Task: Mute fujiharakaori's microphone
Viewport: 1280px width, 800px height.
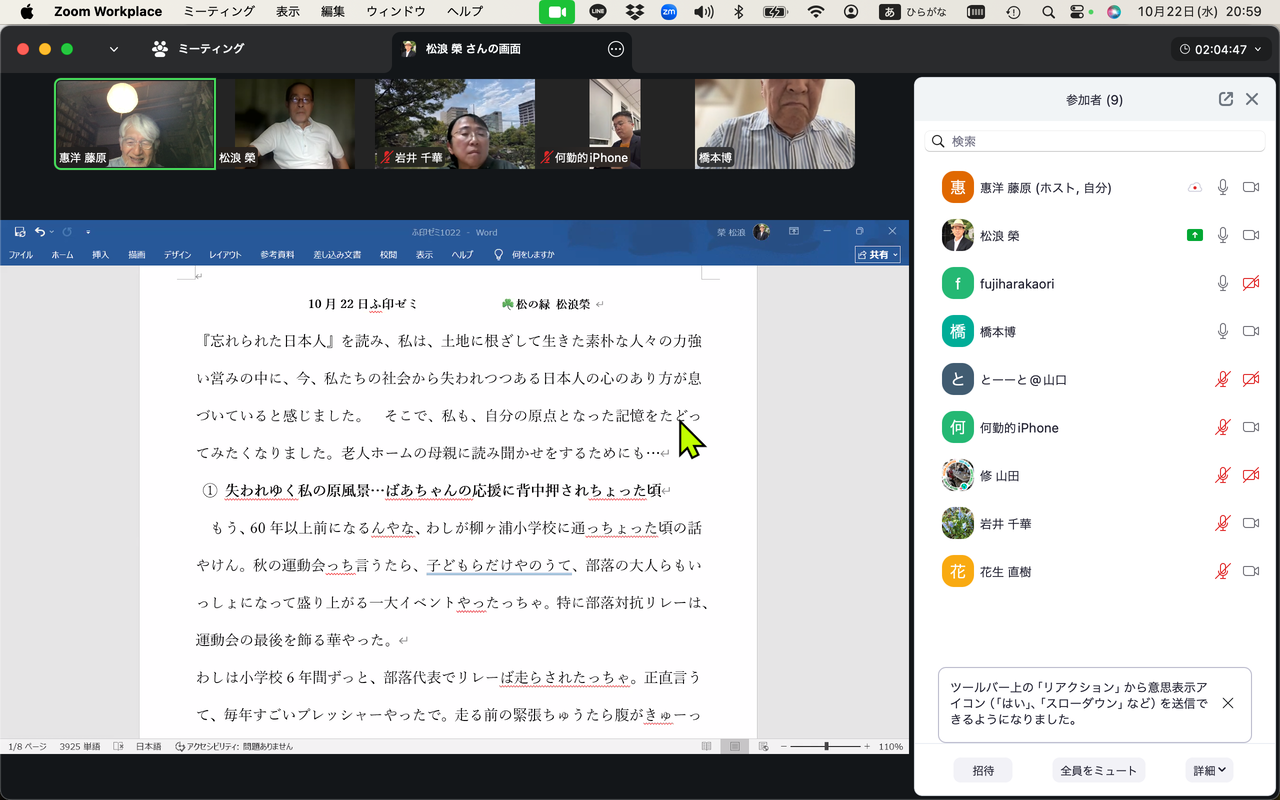Action: click(x=1222, y=283)
